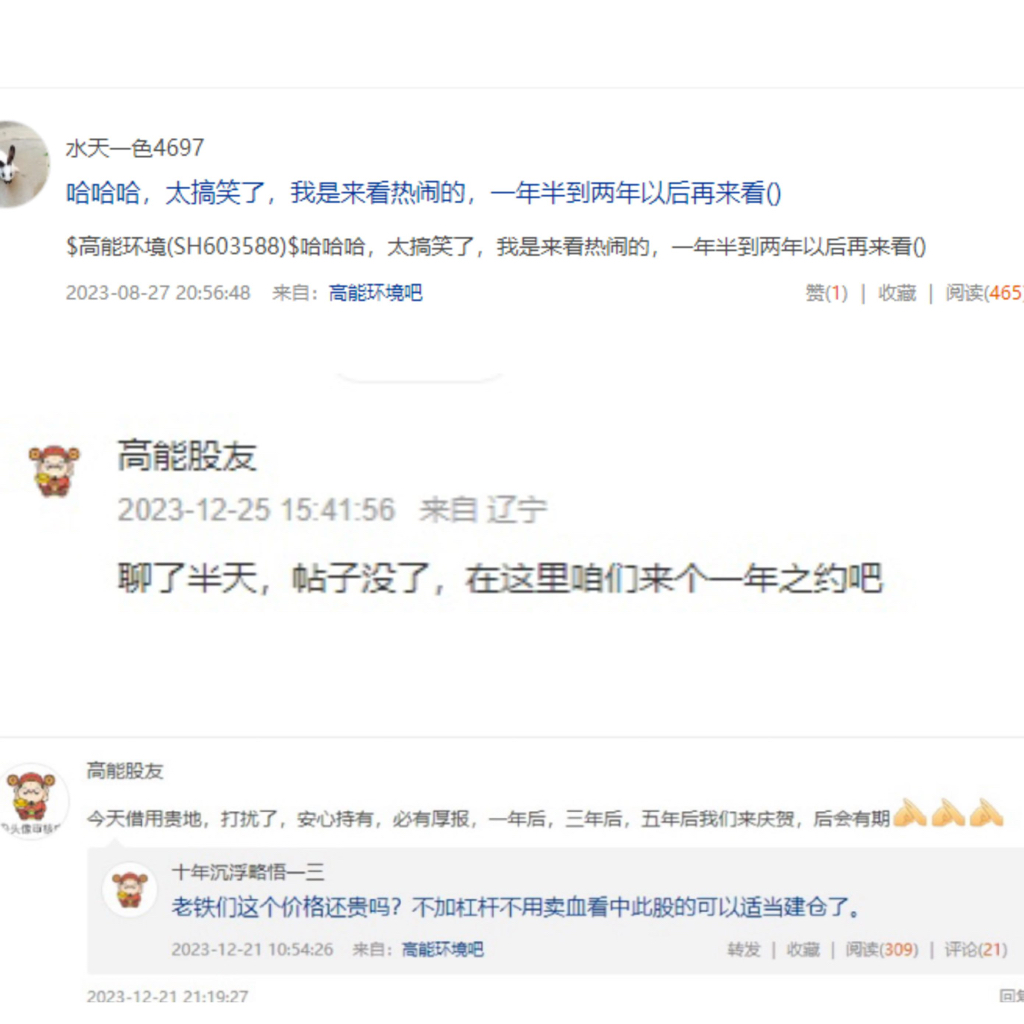Click 转发 in the quoted post
1024x1024 pixels.
coord(744,950)
